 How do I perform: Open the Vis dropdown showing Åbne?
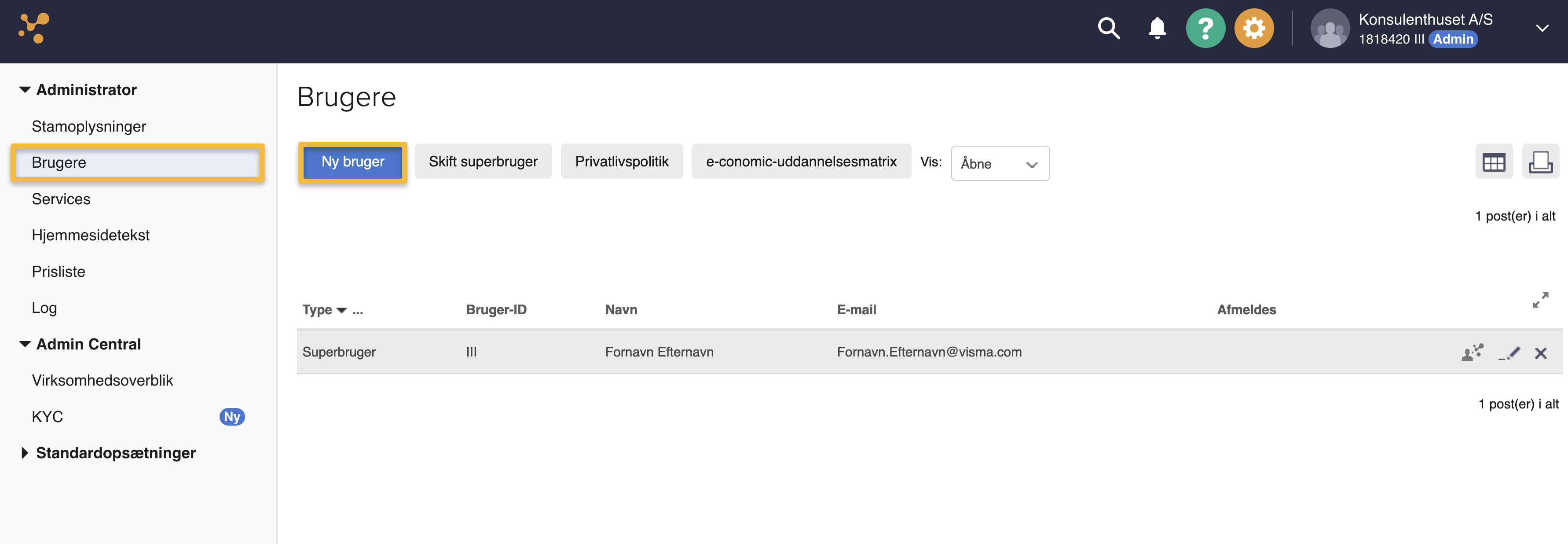coord(1000,163)
